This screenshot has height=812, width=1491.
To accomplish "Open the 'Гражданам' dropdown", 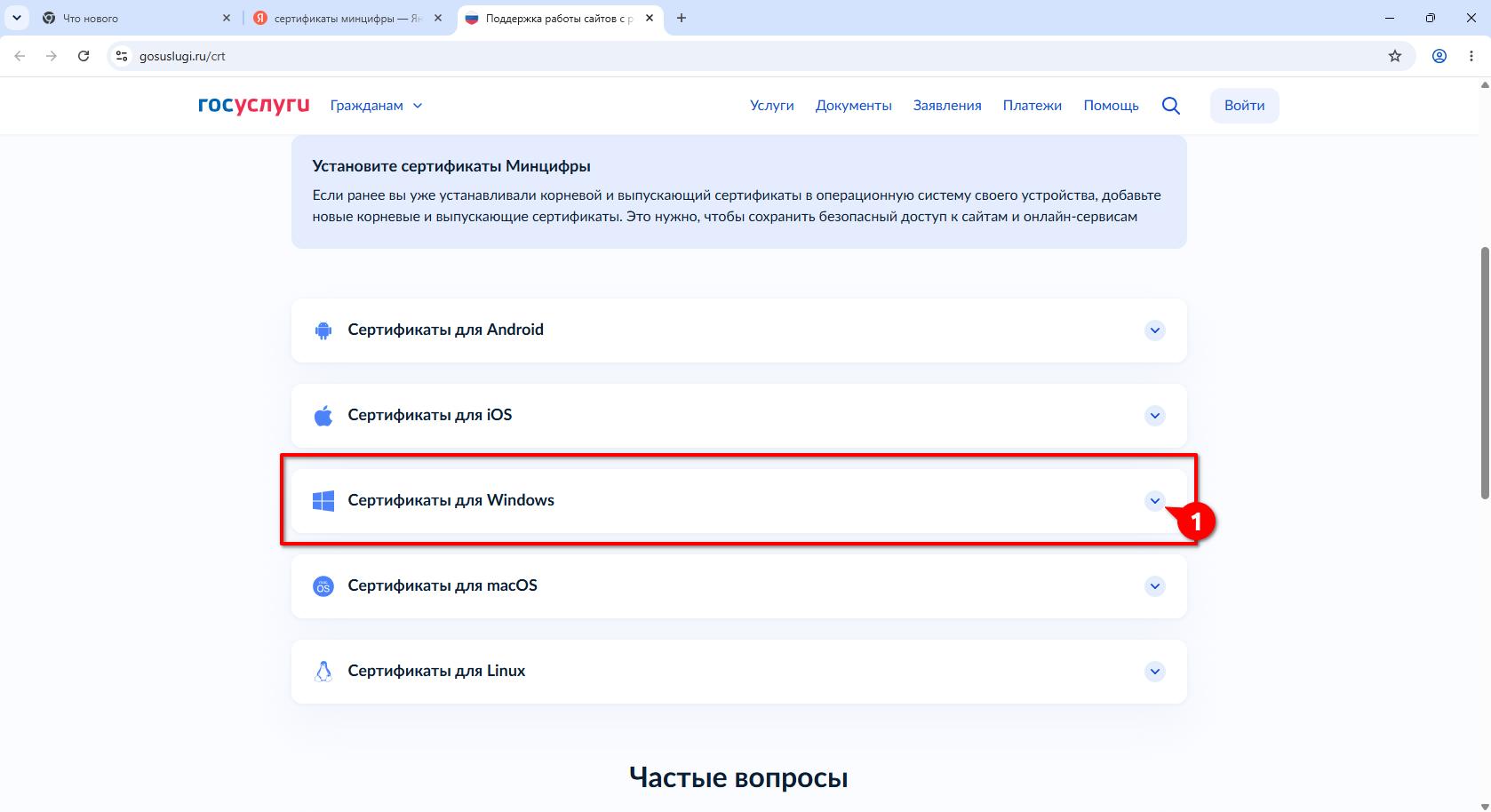I will [x=376, y=105].
